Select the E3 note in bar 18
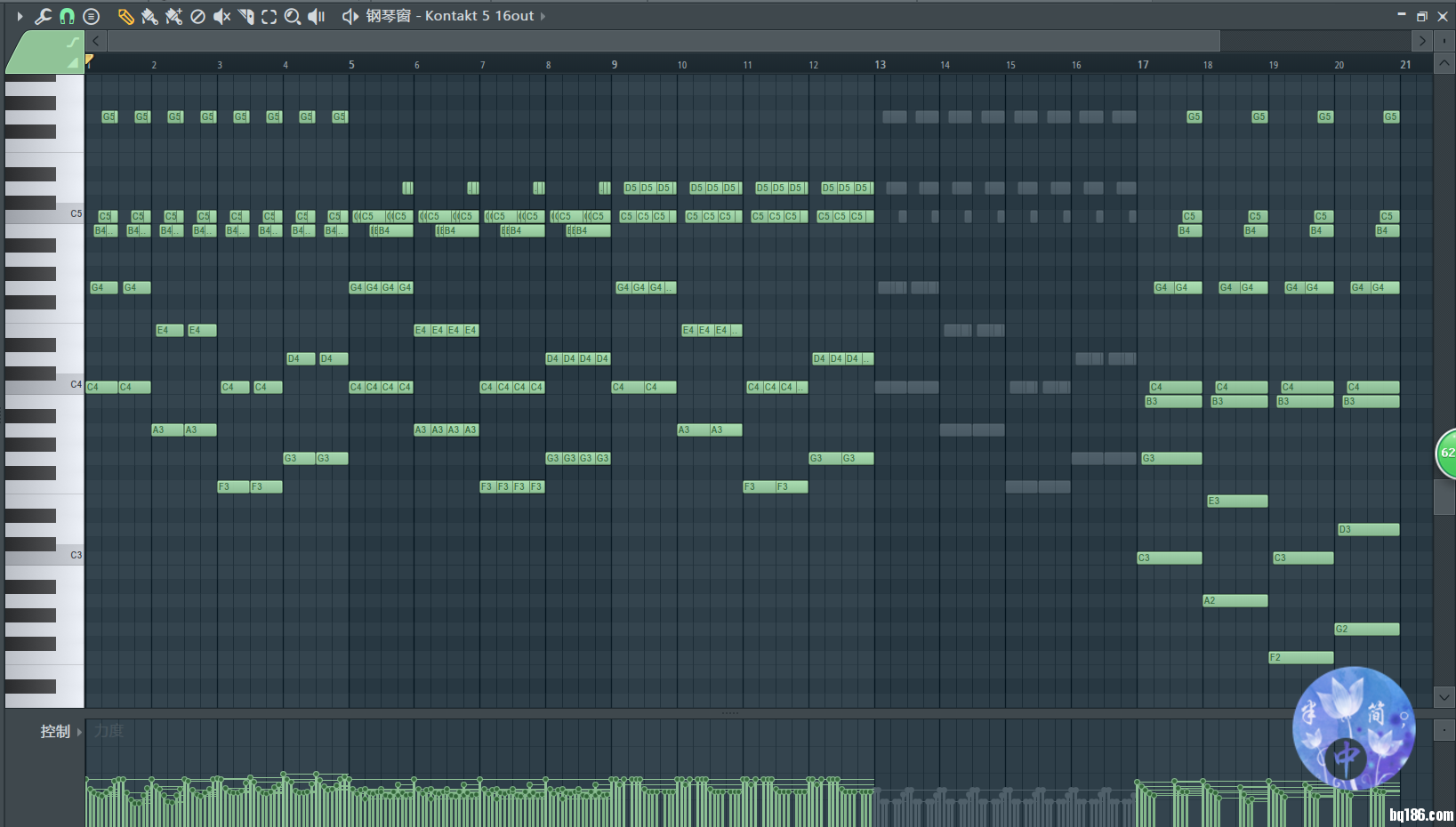The width and height of the screenshot is (1456, 827). coord(1236,501)
